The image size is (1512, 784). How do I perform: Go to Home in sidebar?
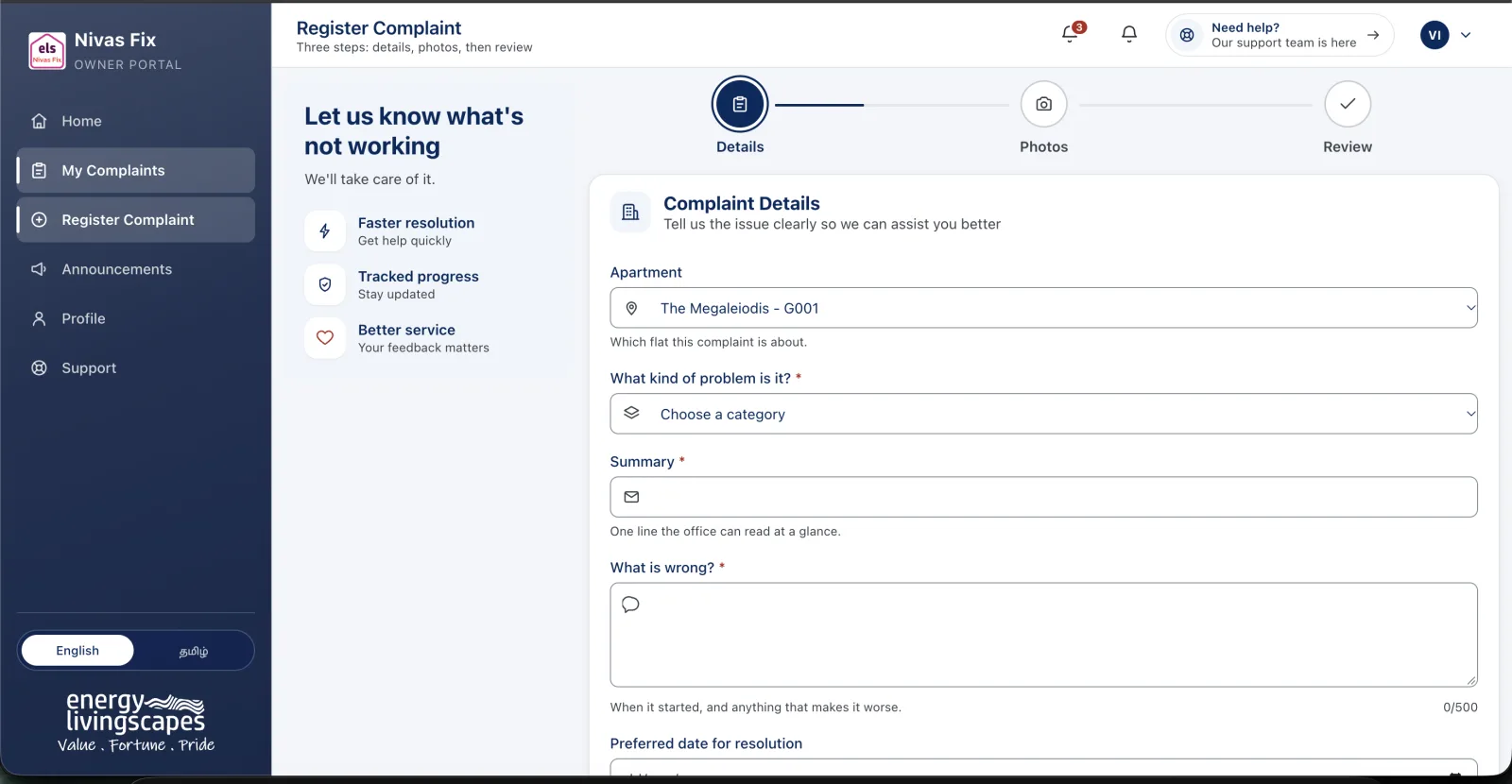136,121
